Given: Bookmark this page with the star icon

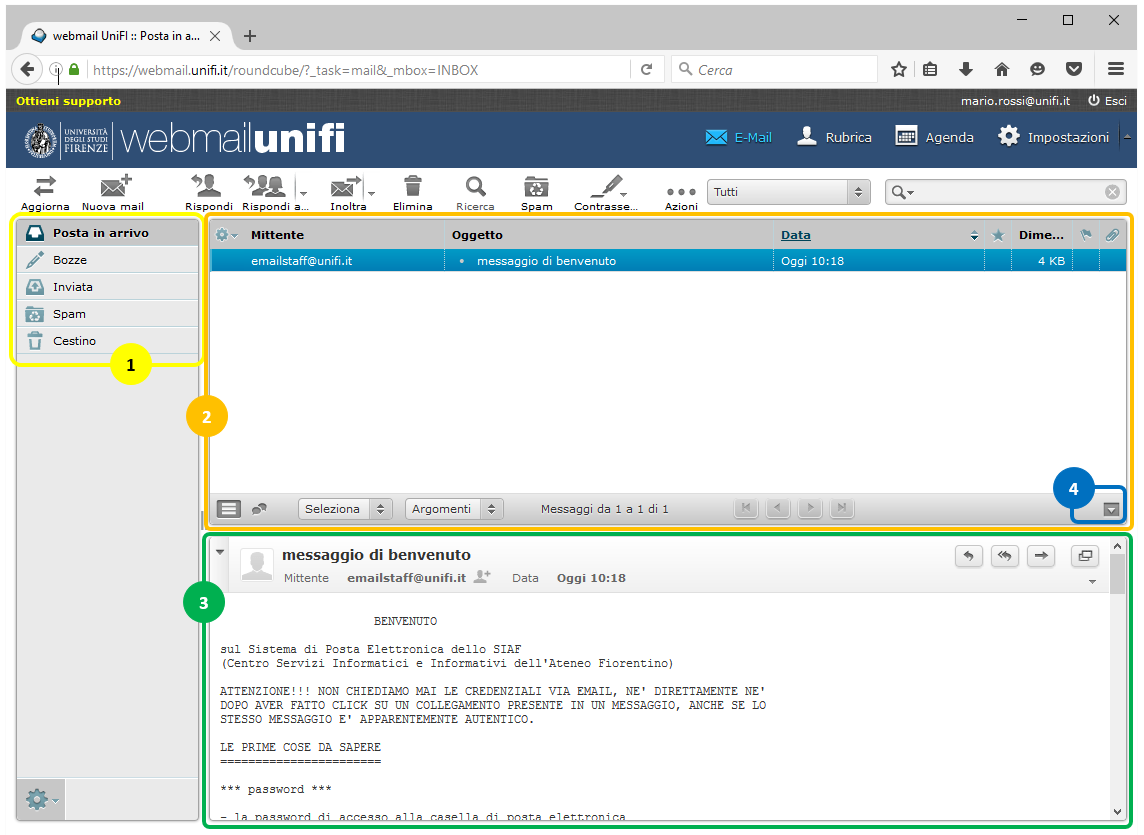Looking at the screenshot, I should click(x=899, y=69).
